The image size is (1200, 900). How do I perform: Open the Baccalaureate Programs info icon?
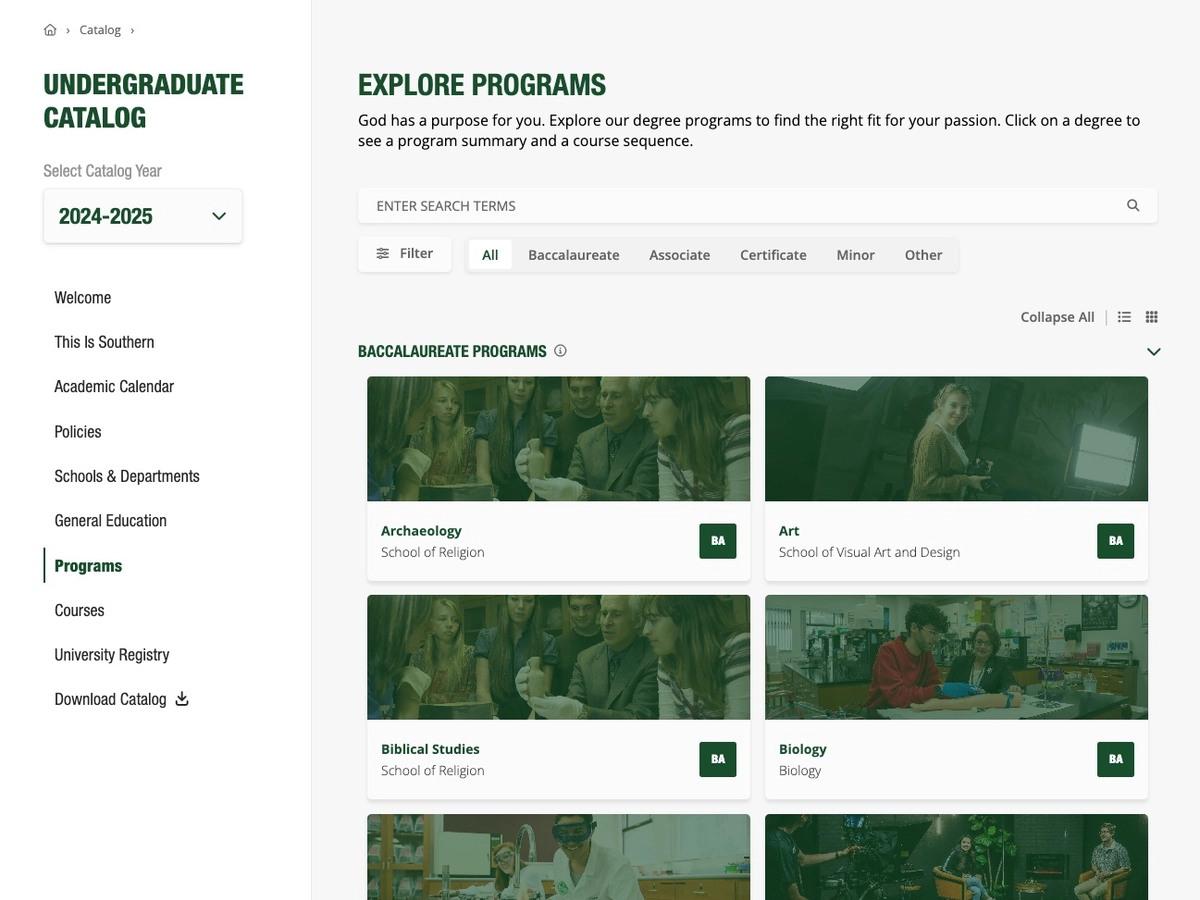[560, 351]
